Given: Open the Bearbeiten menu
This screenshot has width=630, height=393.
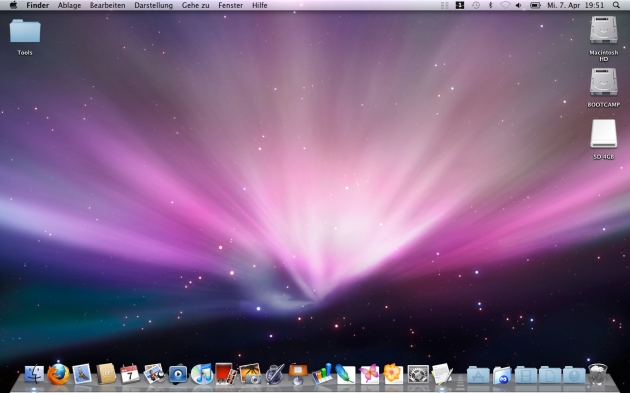Looking at the screenshot, I should (107, 5).
